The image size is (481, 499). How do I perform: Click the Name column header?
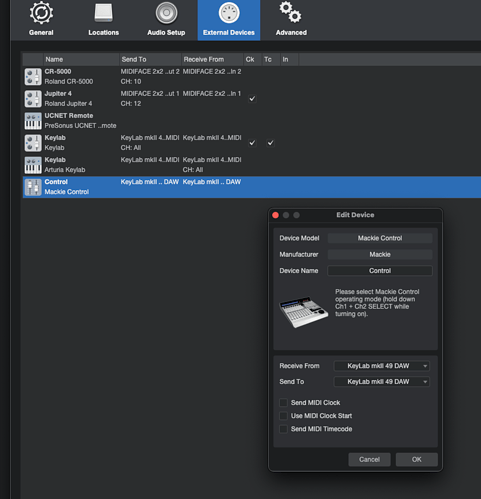(x=81, y=59)
